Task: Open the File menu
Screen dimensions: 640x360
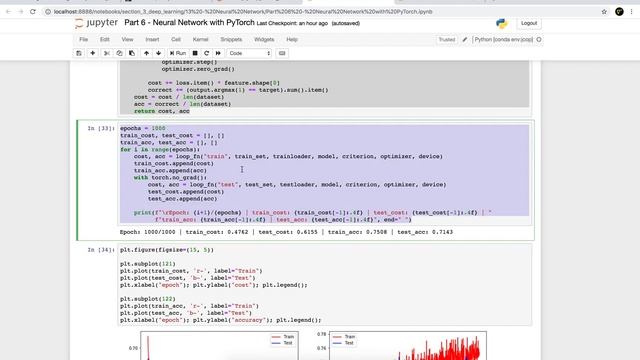Action: tap(84, 40)
